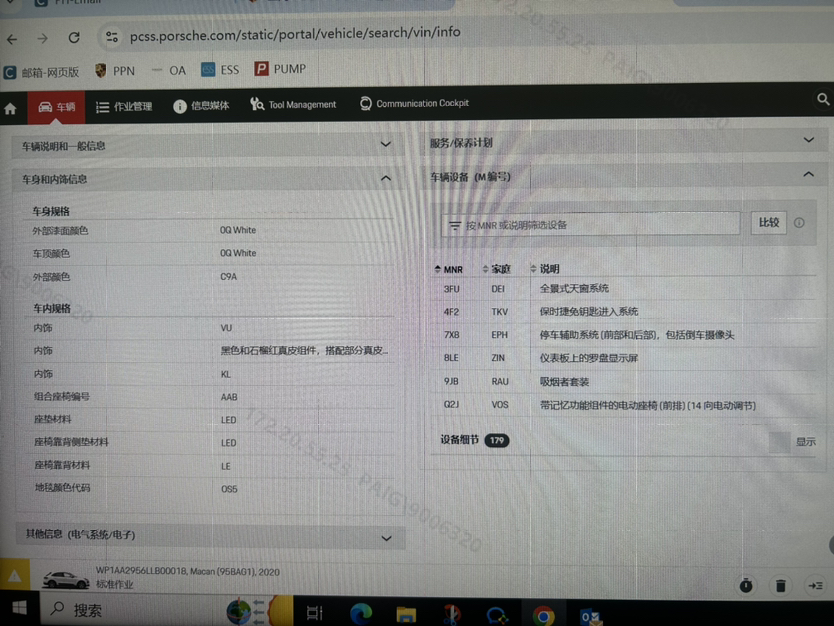Open Outlook from the taskbar
Screen dimensions: 834x626
click(x=590, y=616)
